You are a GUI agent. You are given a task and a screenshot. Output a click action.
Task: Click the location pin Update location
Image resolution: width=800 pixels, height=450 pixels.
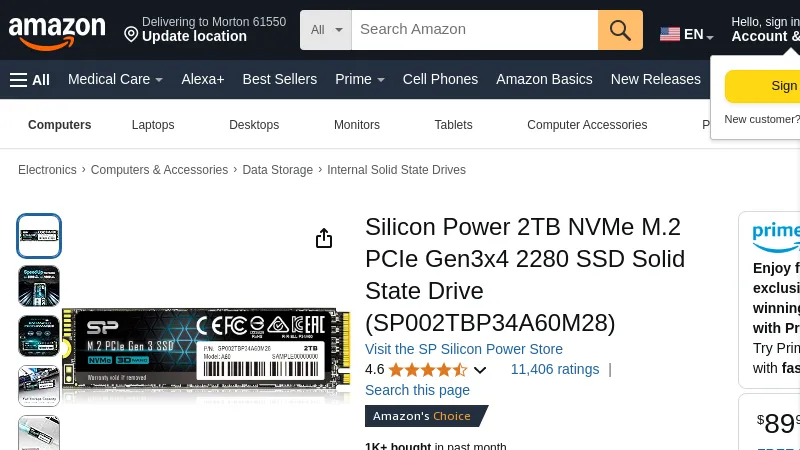[x=185, y=36]
